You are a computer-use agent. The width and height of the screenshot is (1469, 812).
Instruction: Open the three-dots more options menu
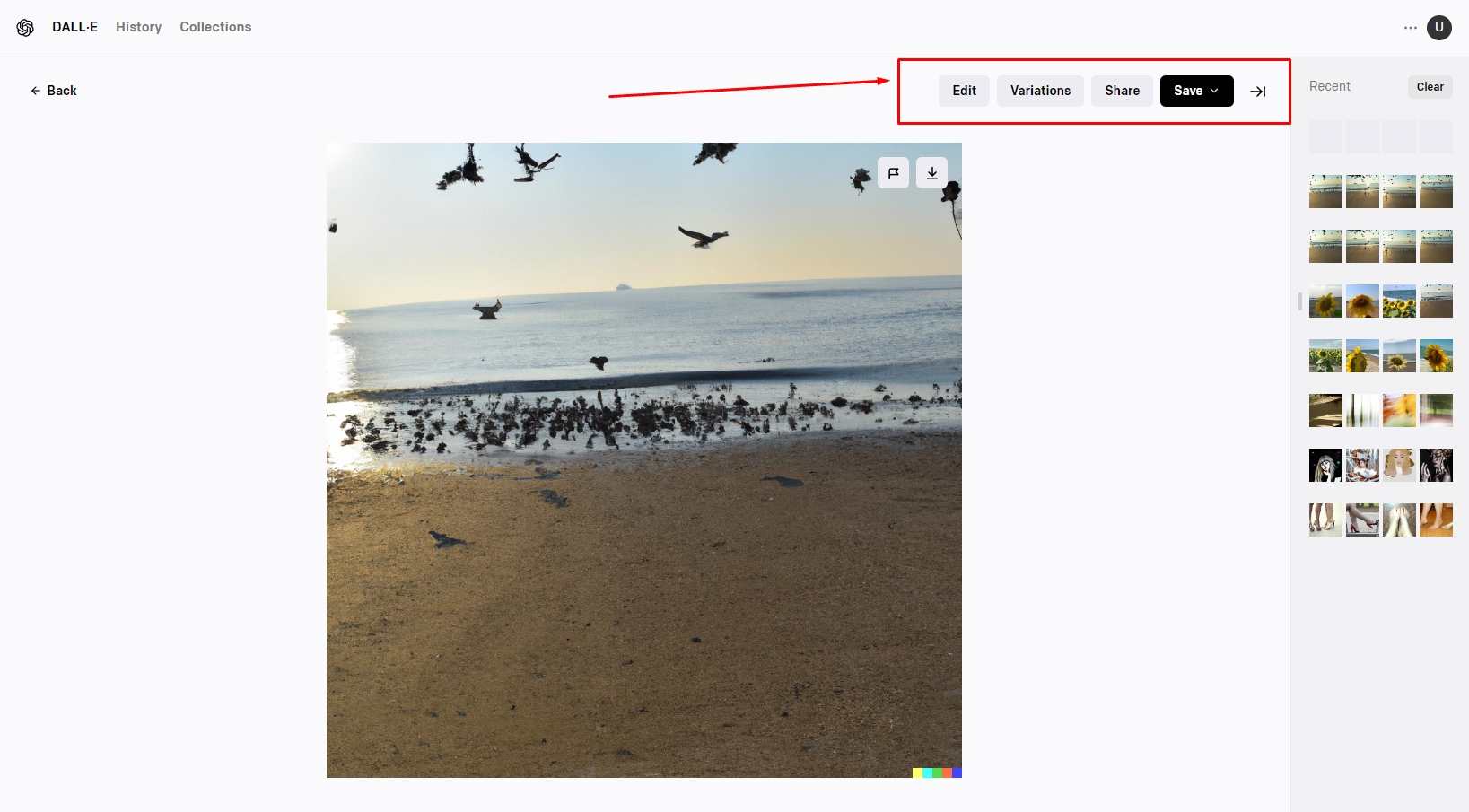coord(1411,28)
